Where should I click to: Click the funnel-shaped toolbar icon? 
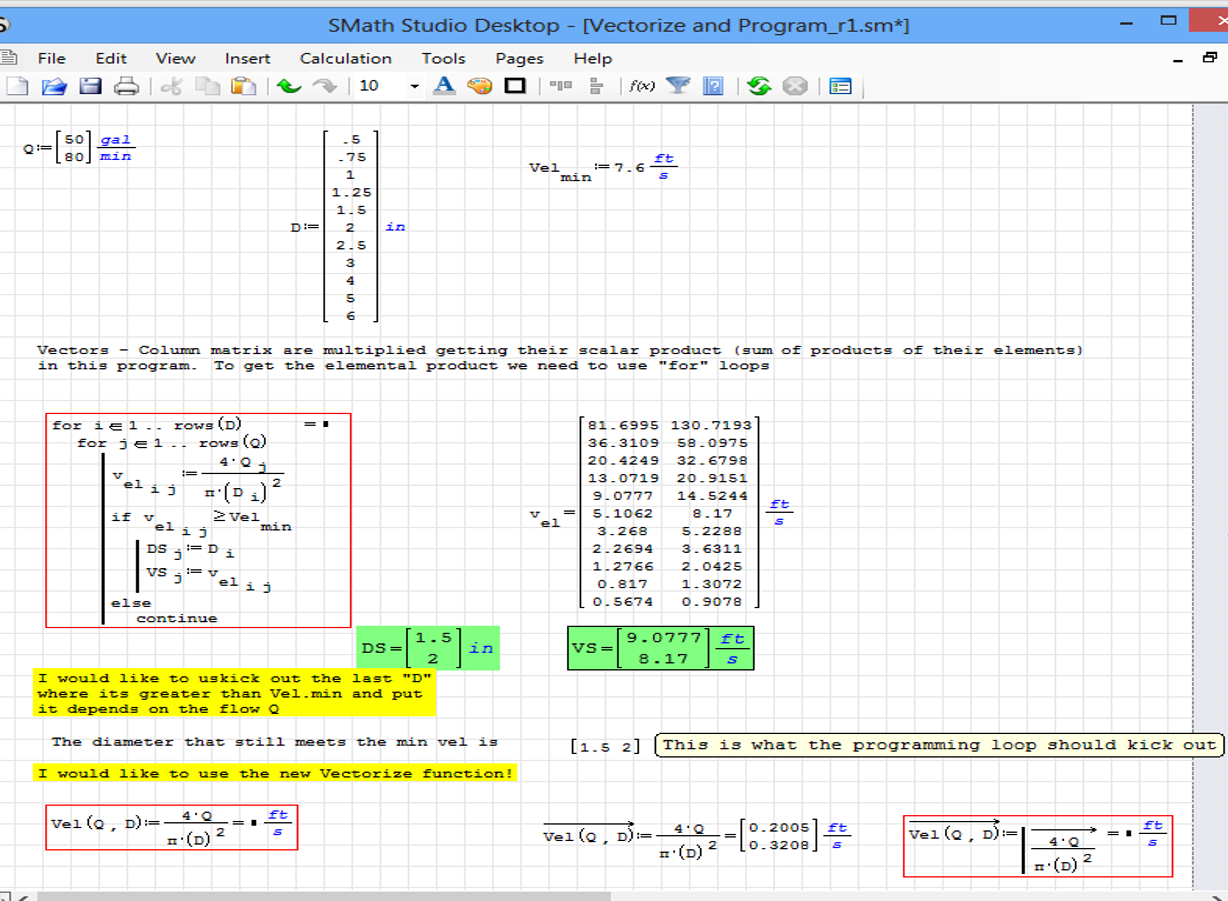pos(679,86)
